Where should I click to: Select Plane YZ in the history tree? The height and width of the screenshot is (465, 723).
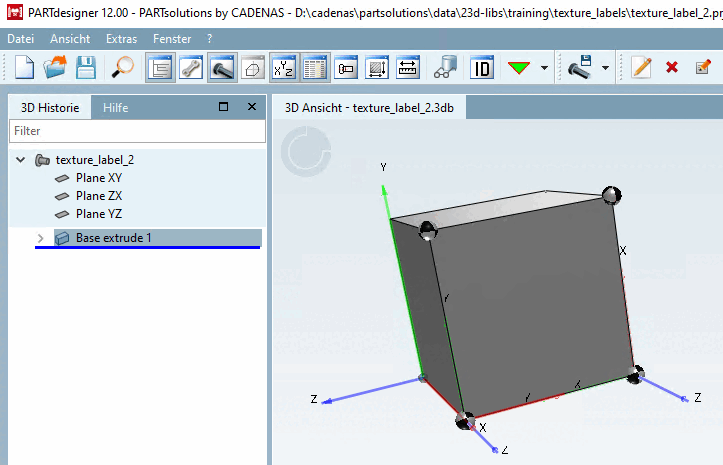click(99, 214)
